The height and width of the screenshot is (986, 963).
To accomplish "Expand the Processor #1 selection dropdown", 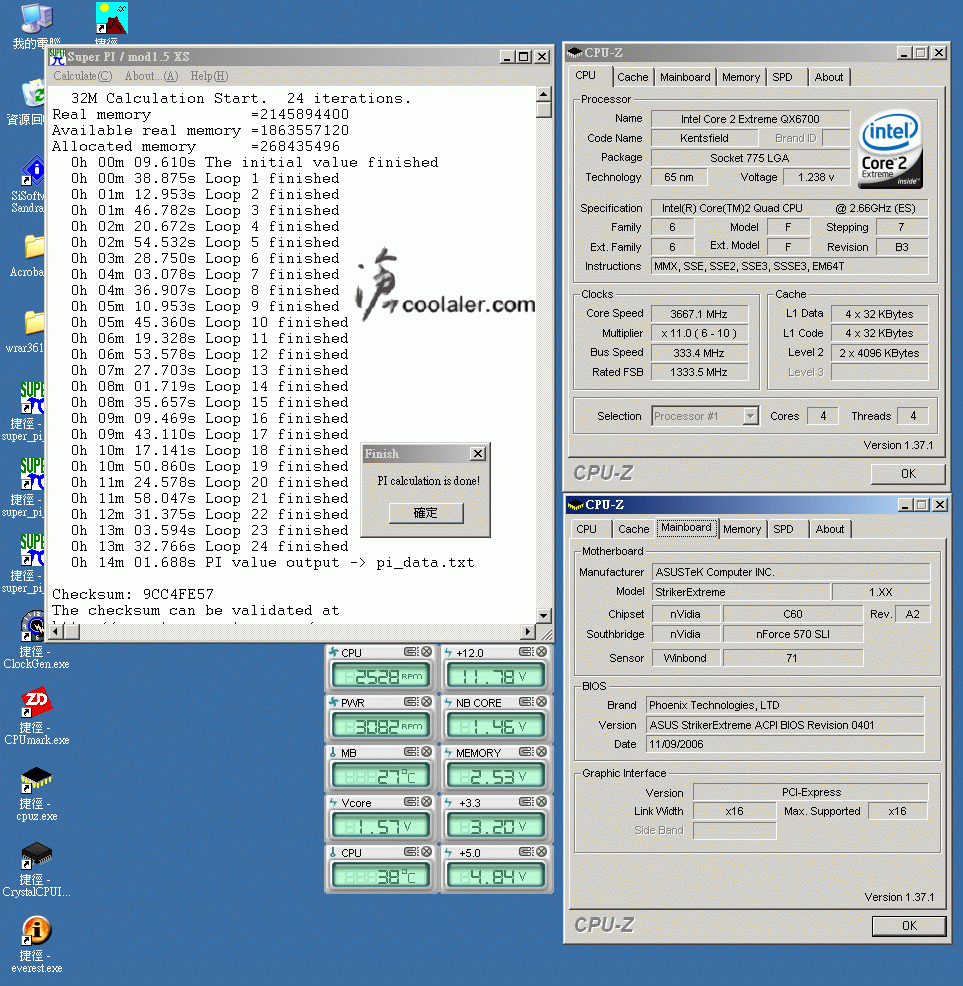I will (x=750, y=416).
